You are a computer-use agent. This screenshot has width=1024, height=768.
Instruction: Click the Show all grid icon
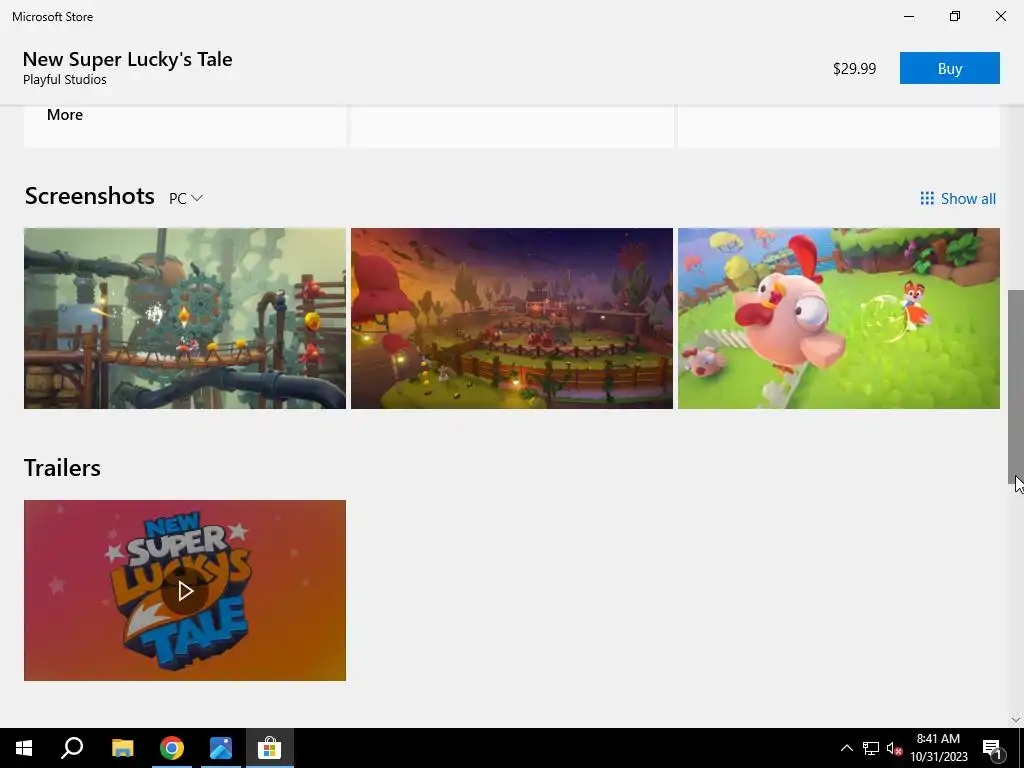[927, 198]
